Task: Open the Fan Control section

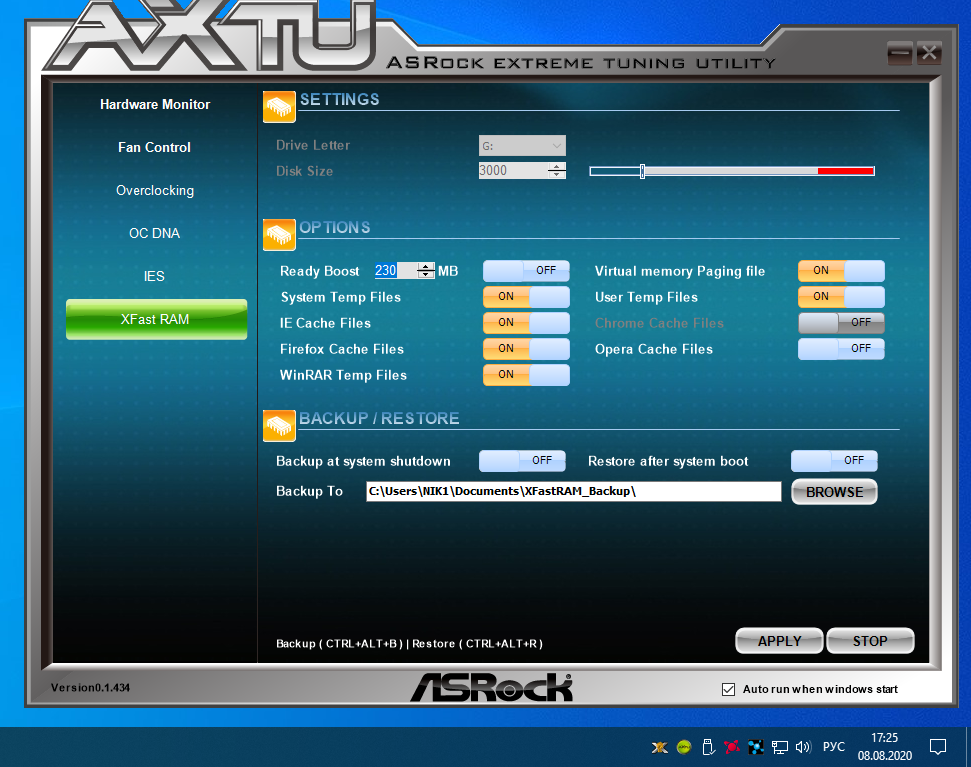Action: pos(154,147)
